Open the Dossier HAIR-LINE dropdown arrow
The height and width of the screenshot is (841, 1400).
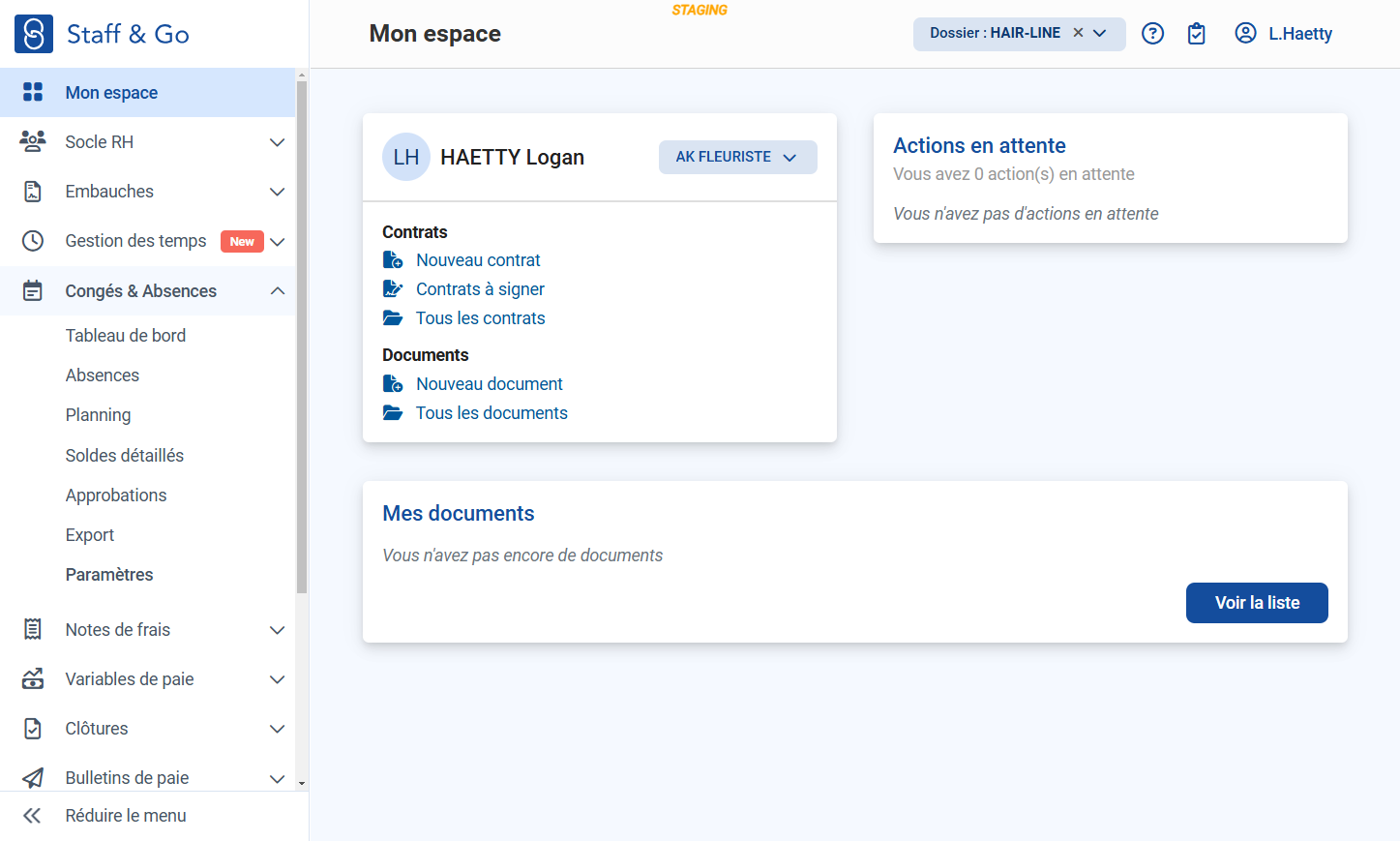click(1100, 33)
